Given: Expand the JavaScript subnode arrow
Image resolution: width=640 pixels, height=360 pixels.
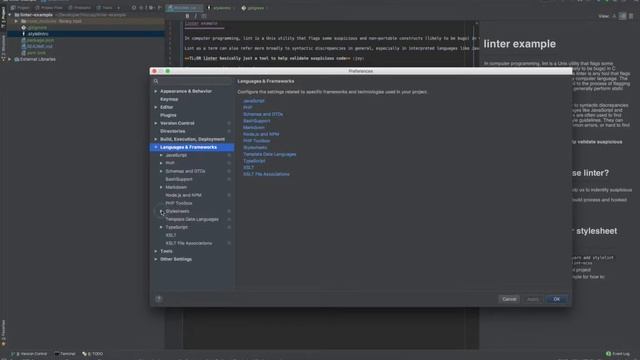Looking at the screenshot, I should click(161, 155).
